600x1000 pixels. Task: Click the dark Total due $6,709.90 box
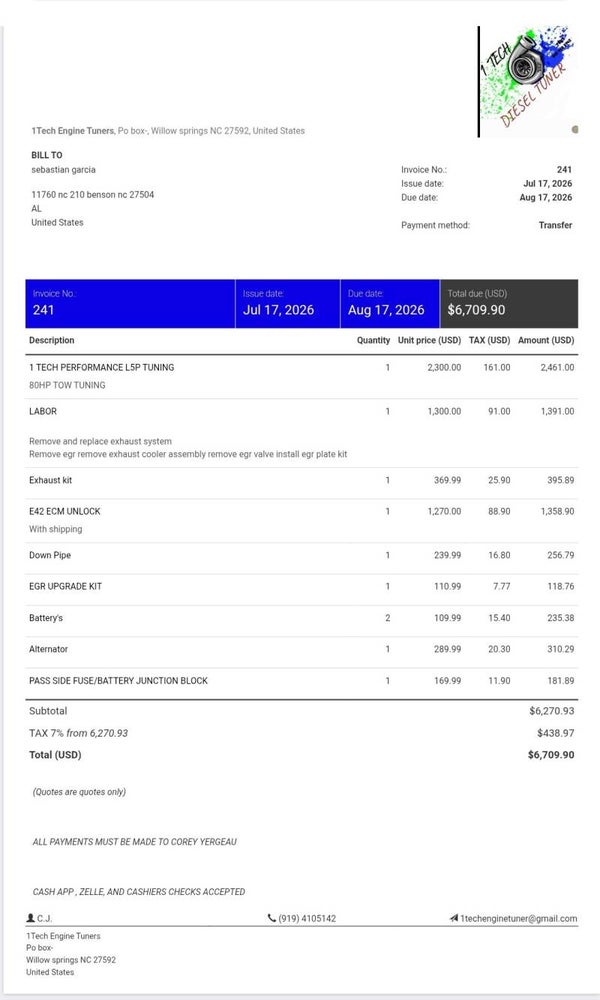click(509, 304)
